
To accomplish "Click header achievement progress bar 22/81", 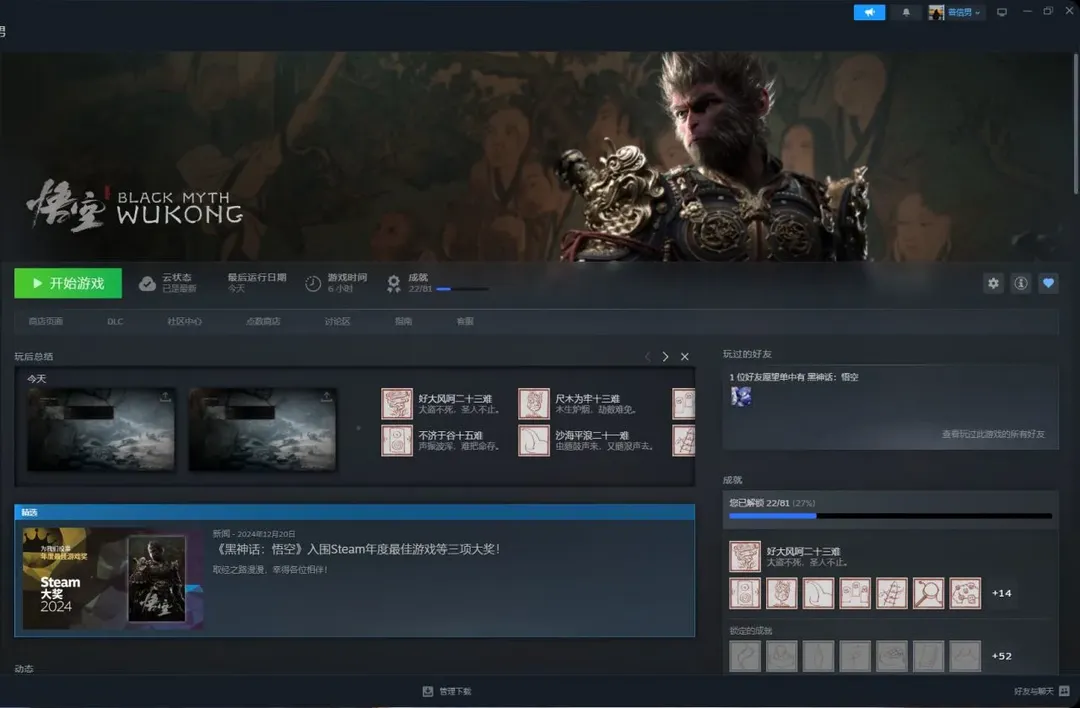I will pos(462,289).
